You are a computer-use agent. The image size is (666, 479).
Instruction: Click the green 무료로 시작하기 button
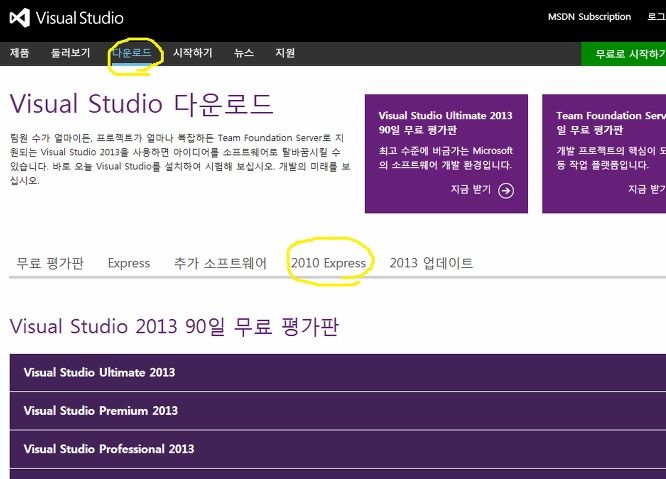point(623,54)
